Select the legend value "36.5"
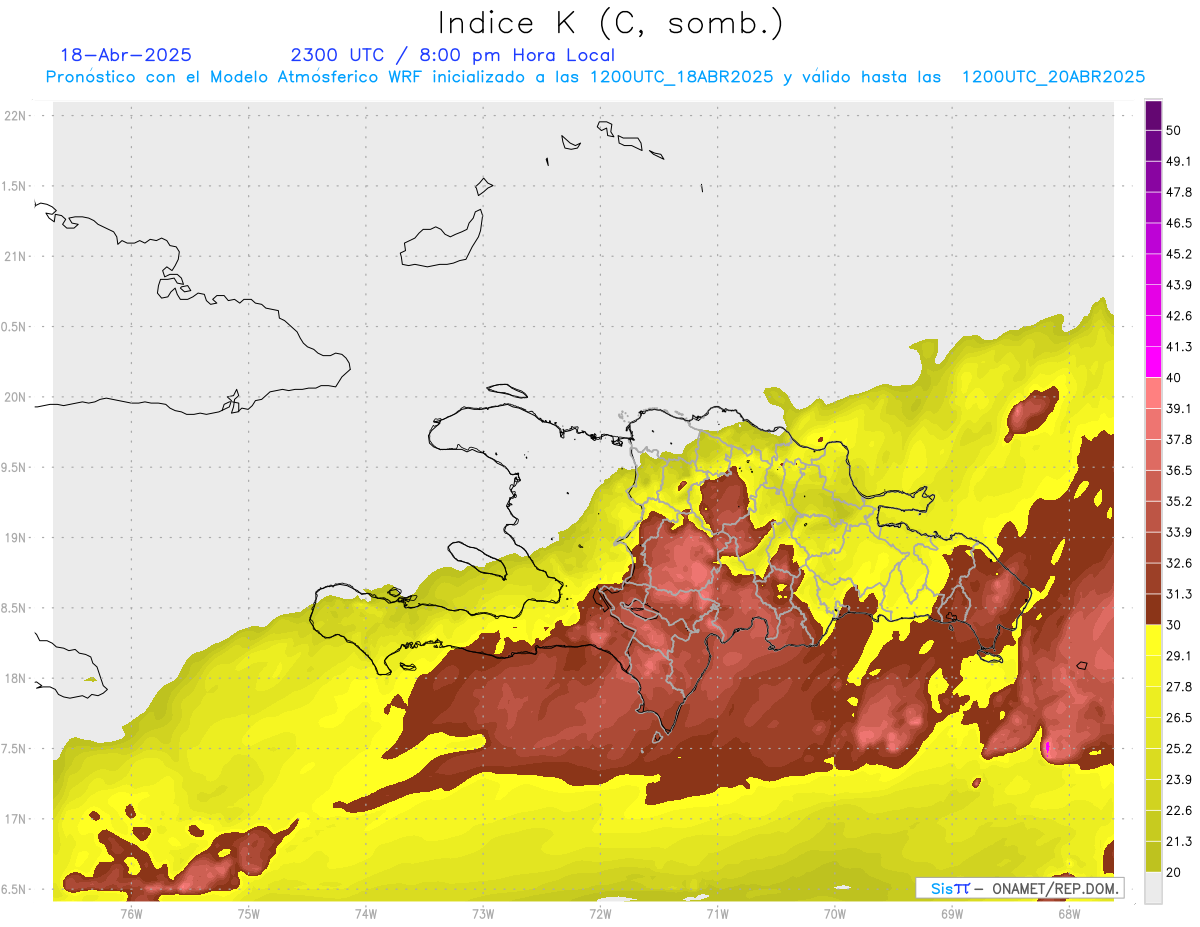 [x=1178, y=470]
